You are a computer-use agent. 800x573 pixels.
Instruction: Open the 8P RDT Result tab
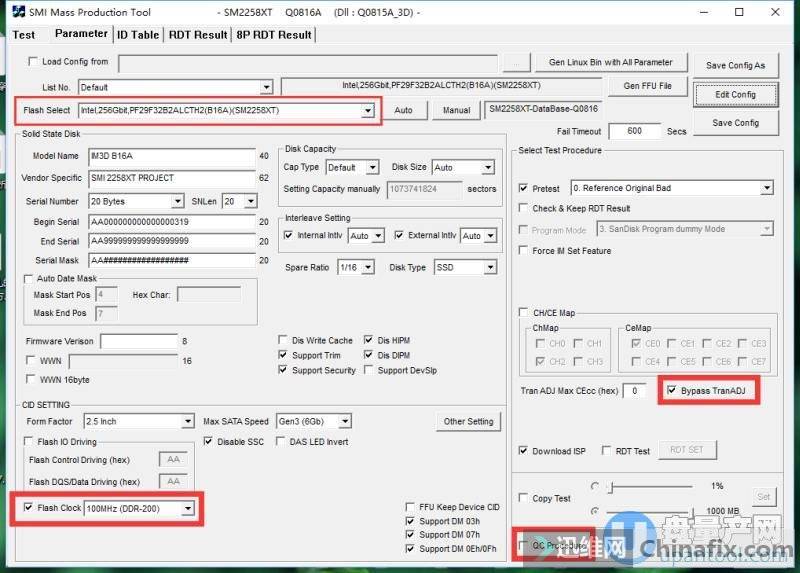click(x=274, y=35)
